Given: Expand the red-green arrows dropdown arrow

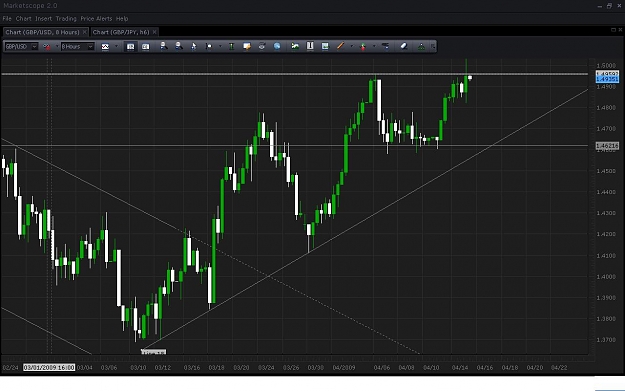Looking at the screenshot, I should [374, 47].
